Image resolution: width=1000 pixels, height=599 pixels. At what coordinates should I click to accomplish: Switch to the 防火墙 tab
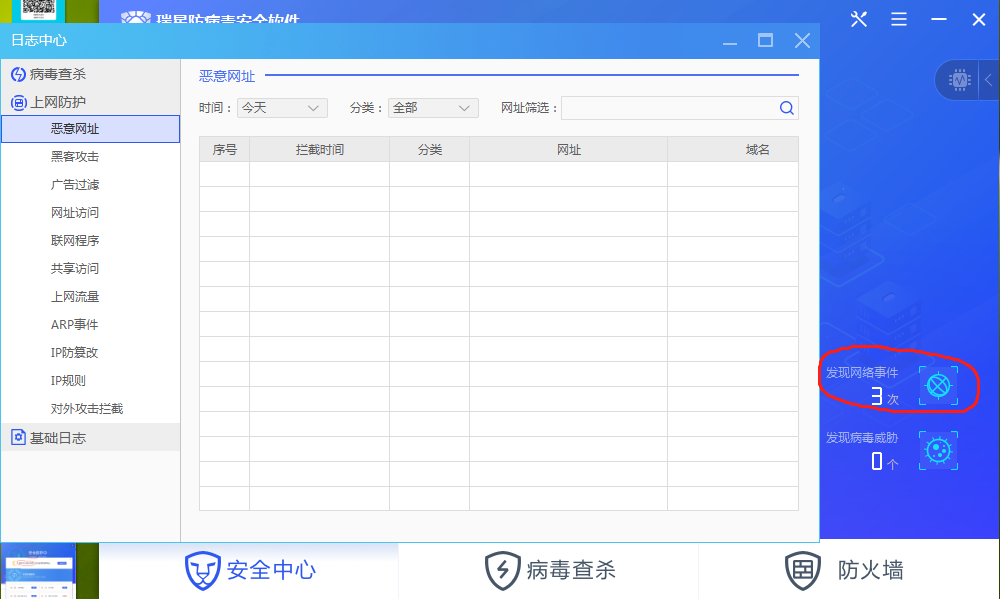849,570
